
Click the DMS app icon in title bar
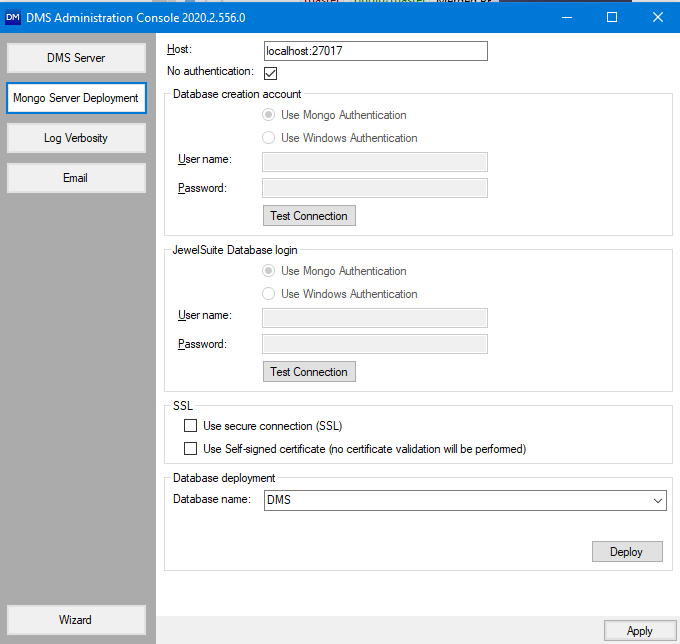pyautogui.click(x=14, y=18)
